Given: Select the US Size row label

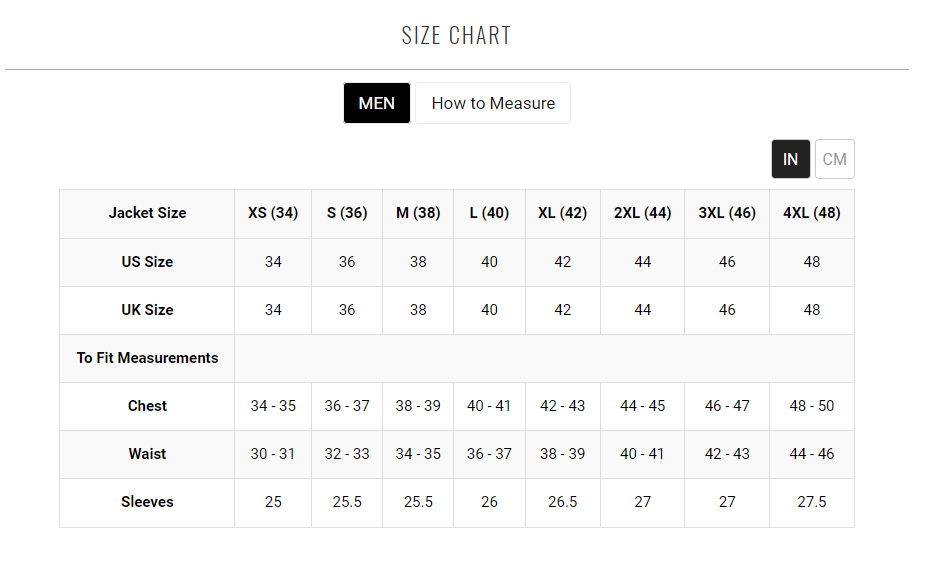Looking at the screenshot, I should click(x=147, y=262).
